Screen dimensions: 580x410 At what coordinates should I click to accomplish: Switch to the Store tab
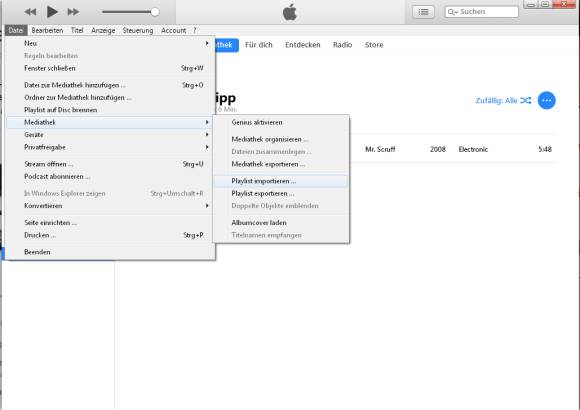click(x=374, y=45)
